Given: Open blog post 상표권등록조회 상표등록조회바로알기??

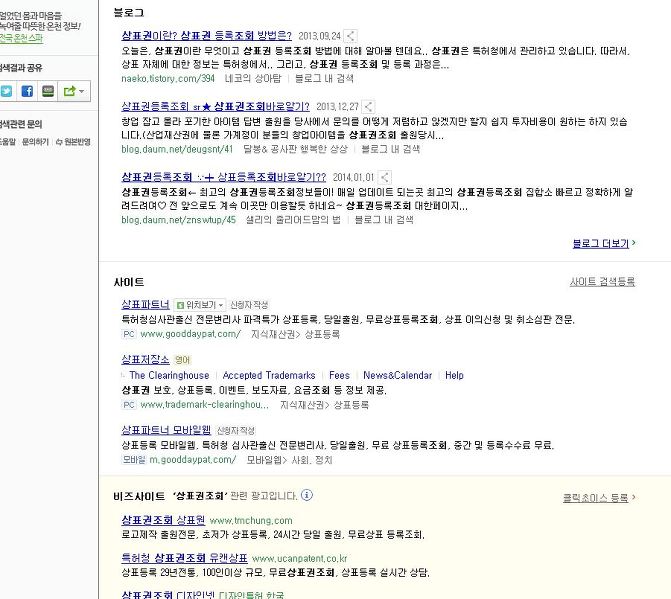Looking at the screenshot, I should pyautogui.click(x=224, y=177).
